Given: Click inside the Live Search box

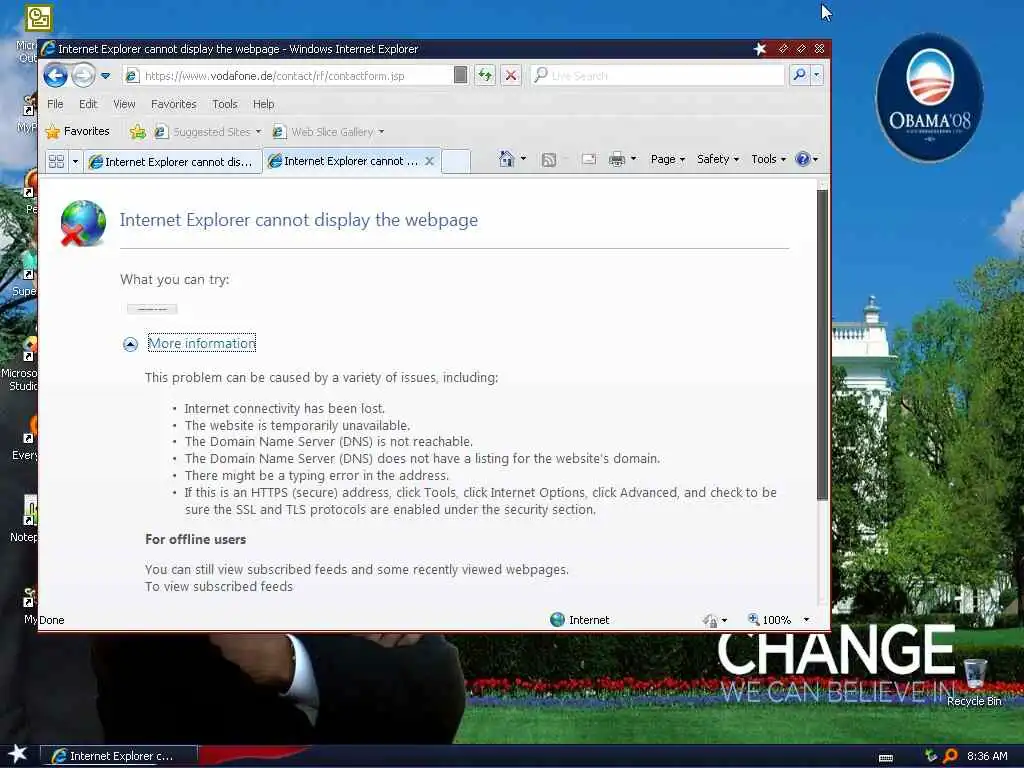Looking at the screenshot, I should (x=658, y=76).
